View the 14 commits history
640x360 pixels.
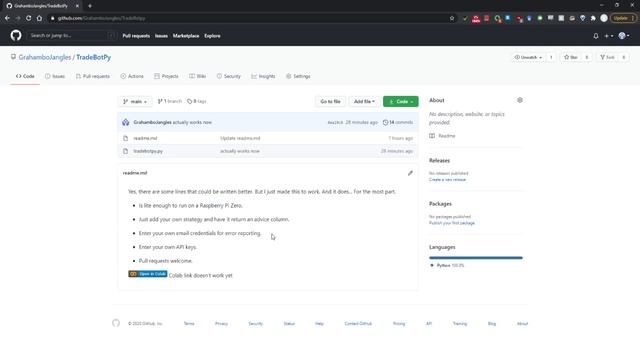[x=398, y=122]
